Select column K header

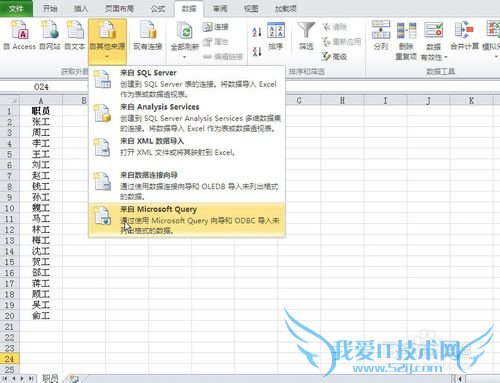(471, 100)
